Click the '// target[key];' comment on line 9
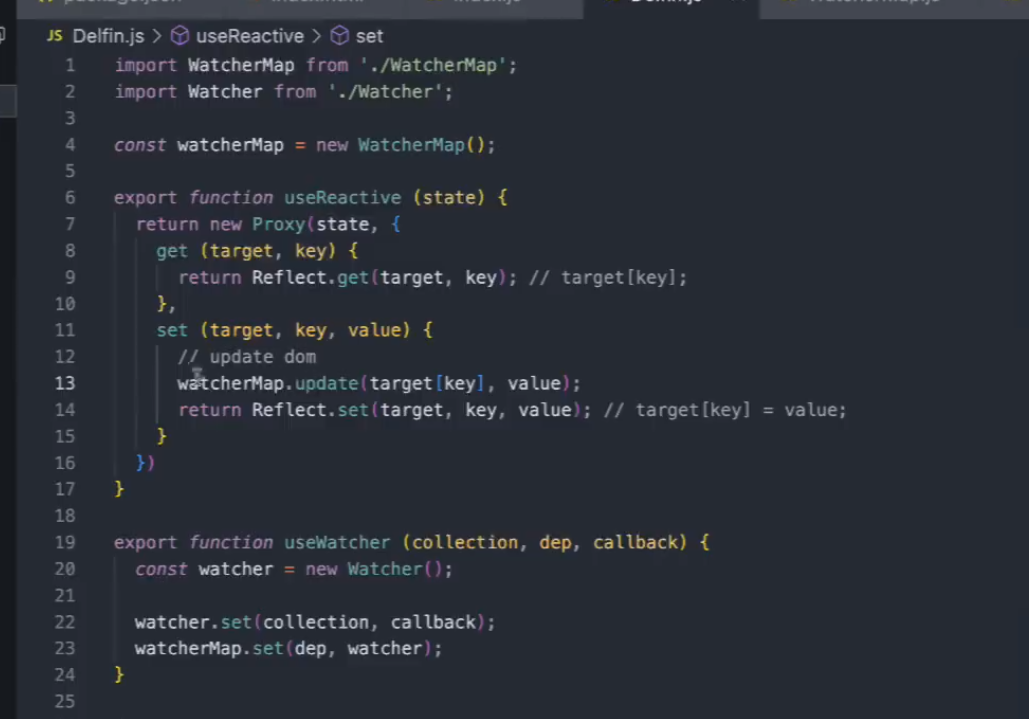 [x=608, y=277]
